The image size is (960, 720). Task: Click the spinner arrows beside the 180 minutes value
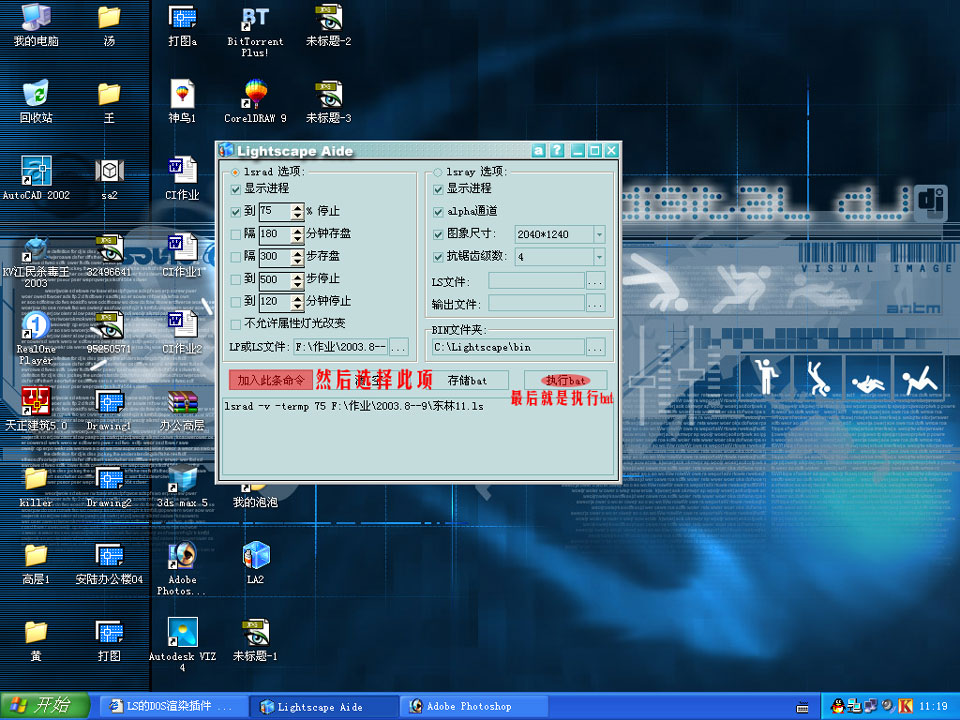click(x=298, y=234)
